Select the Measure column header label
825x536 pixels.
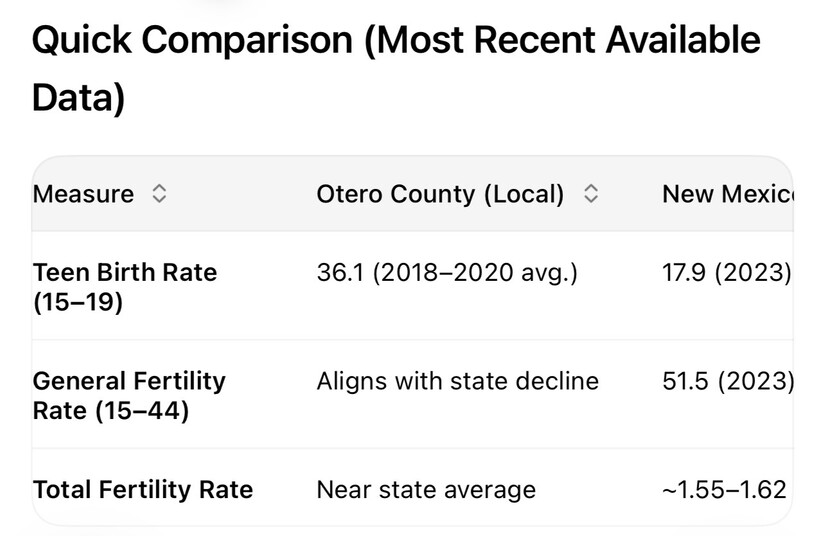coord(83,194)
